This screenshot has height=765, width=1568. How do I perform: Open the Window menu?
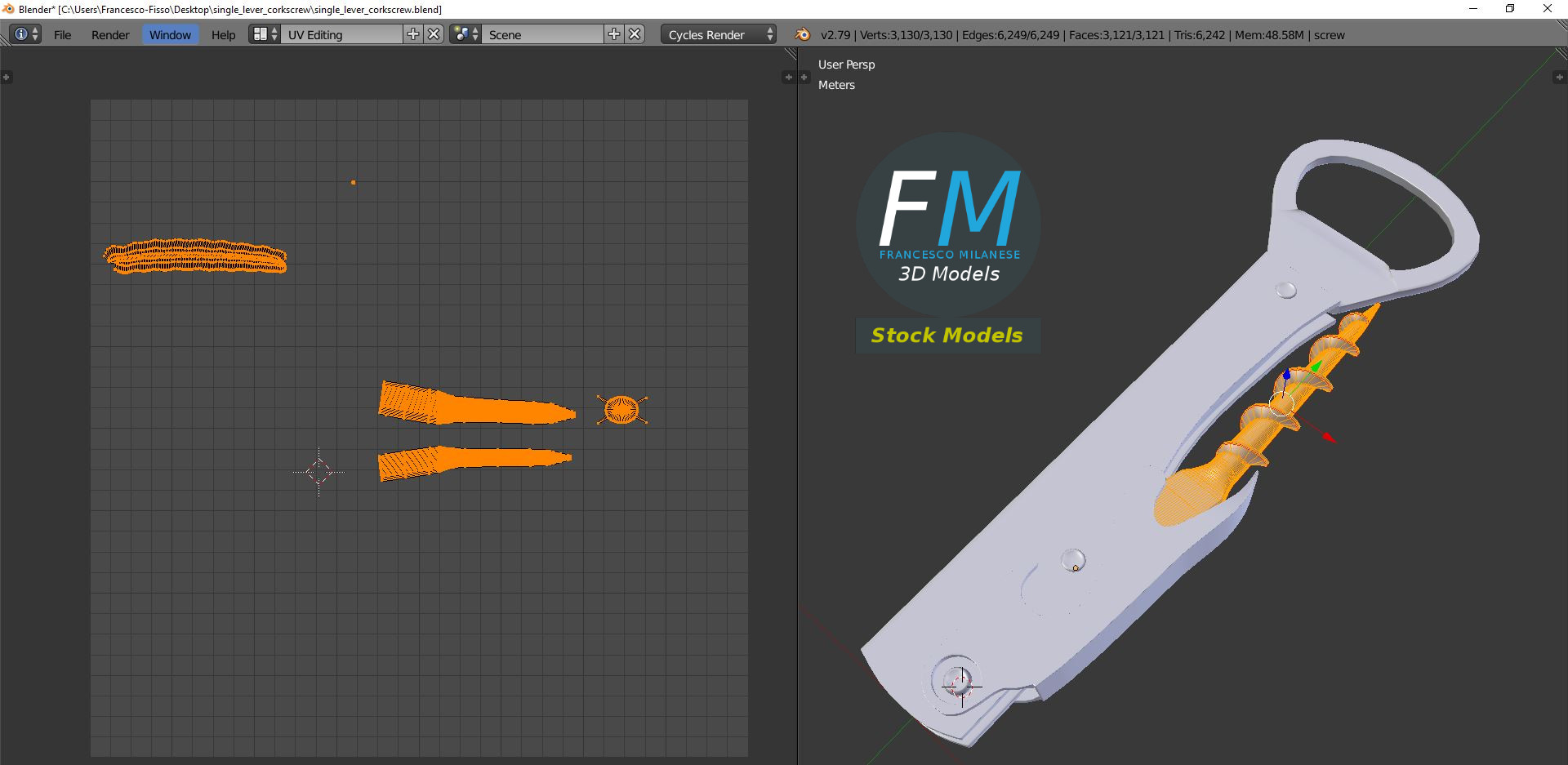170,35
